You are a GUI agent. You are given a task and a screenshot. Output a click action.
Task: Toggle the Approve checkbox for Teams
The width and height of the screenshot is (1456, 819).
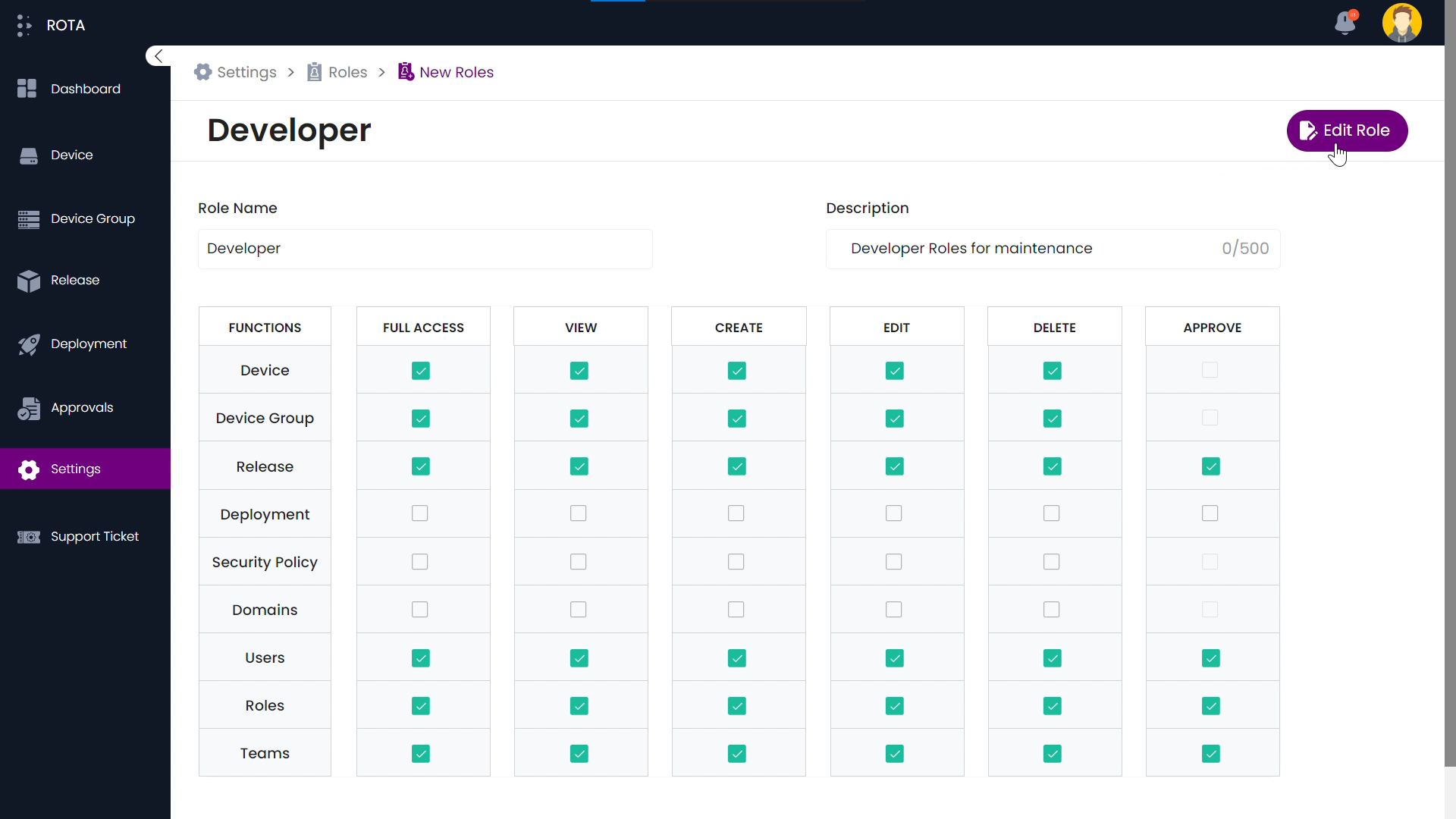click(x=1210, y=754)
